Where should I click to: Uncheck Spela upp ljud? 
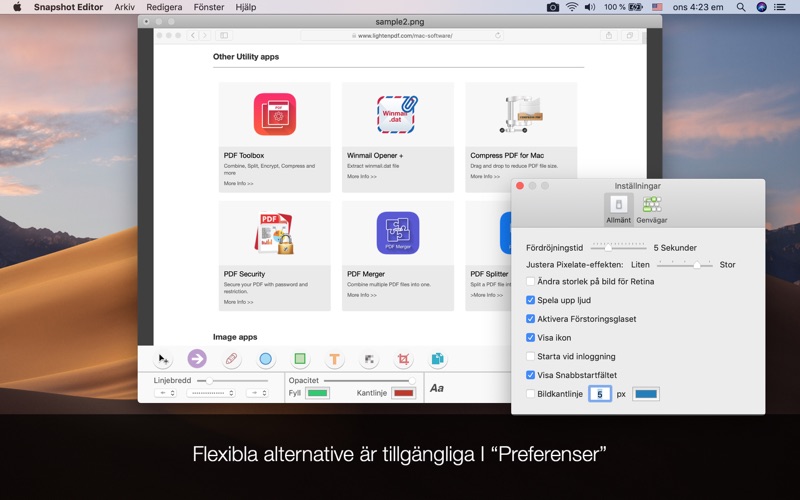pyautogui.click(x=531, y=300)
